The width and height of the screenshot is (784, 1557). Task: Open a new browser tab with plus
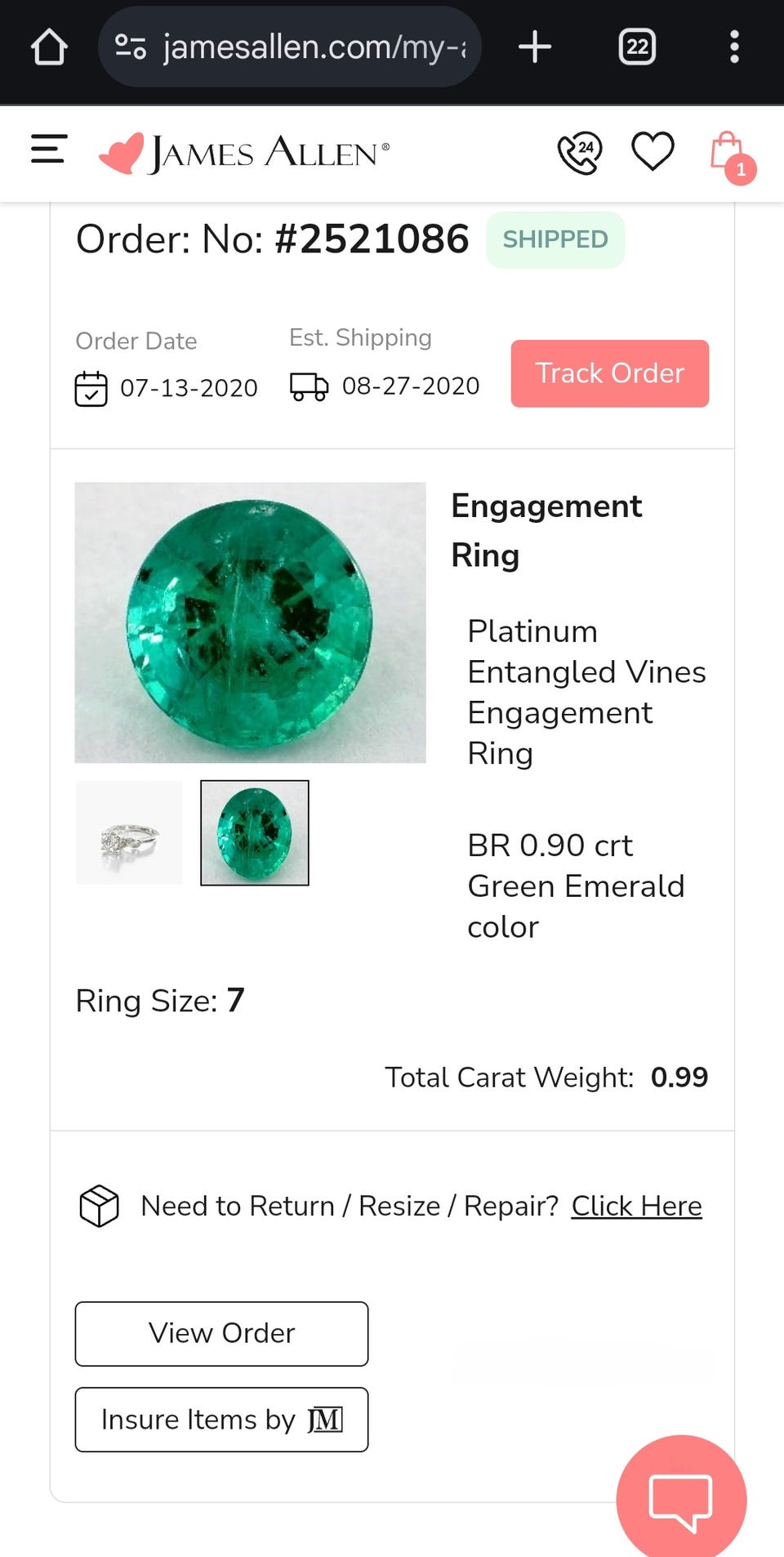pos(535,47)
